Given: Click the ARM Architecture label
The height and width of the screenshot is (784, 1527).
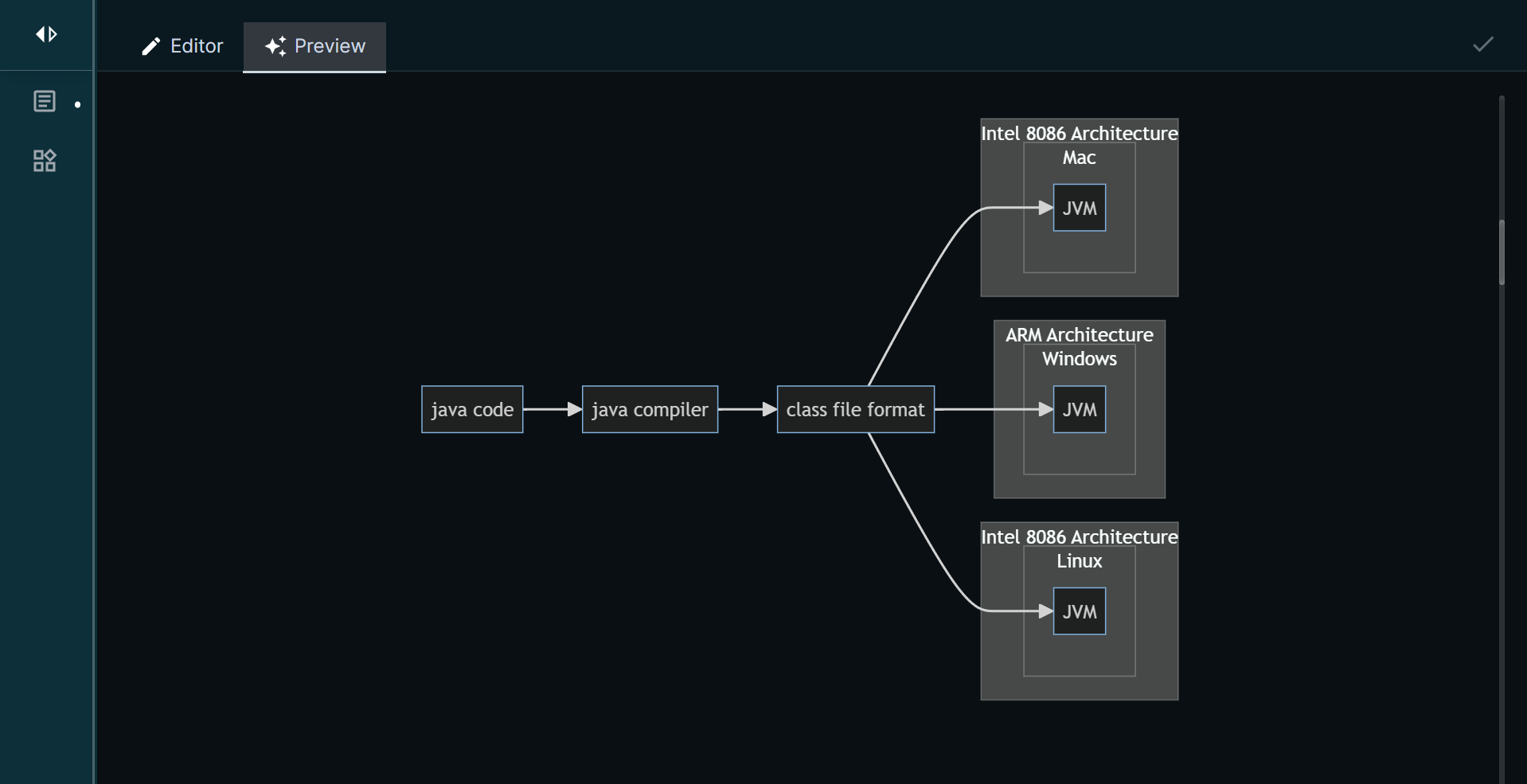Looking at the screenshot, I should click(1080, 335).
